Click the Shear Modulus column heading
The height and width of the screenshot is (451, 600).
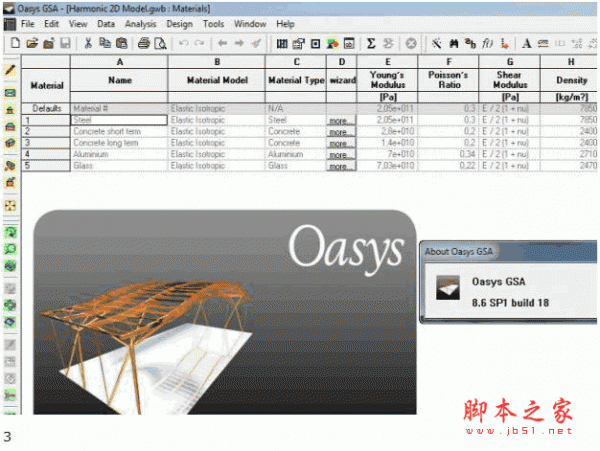click(x=509, y=80)
